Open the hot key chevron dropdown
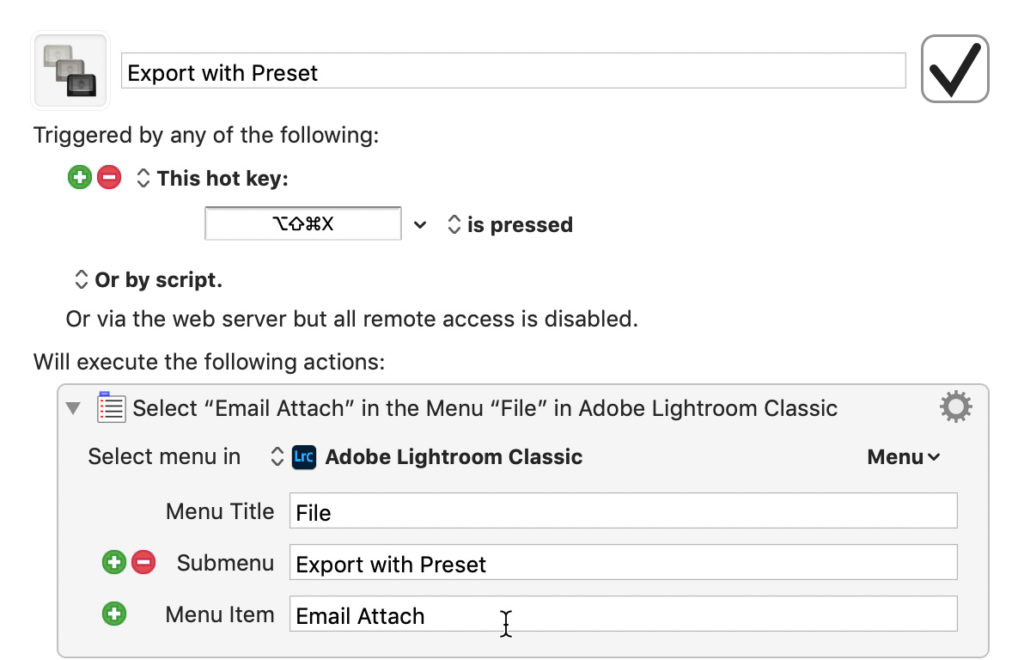Image resolution: width=1024 pixels, height=660 pixels. (420, 225)
